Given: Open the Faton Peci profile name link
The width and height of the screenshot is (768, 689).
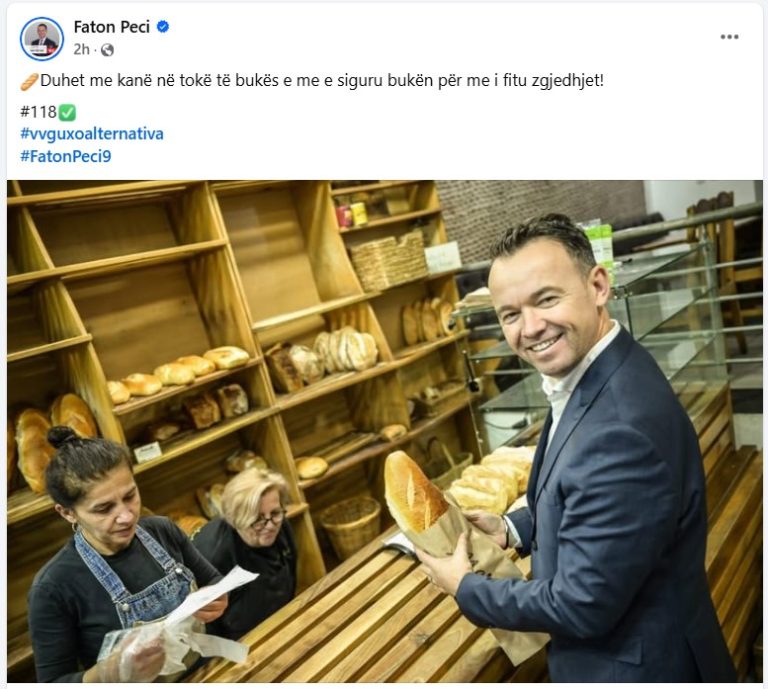Looking at the screenshot, I should pyautogui.click(x=112, y=27).
